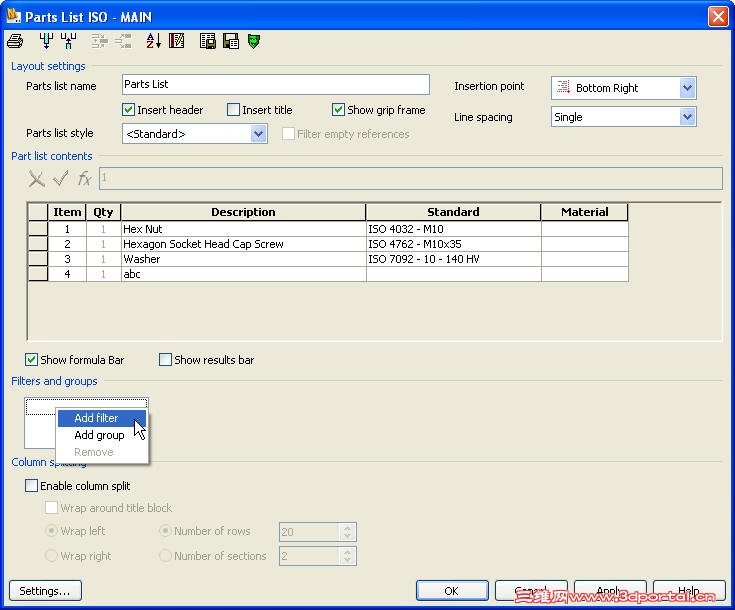735x610 pixels.
Task: Click the ISO 4762 - M10x35 cell
Action: 453,244
